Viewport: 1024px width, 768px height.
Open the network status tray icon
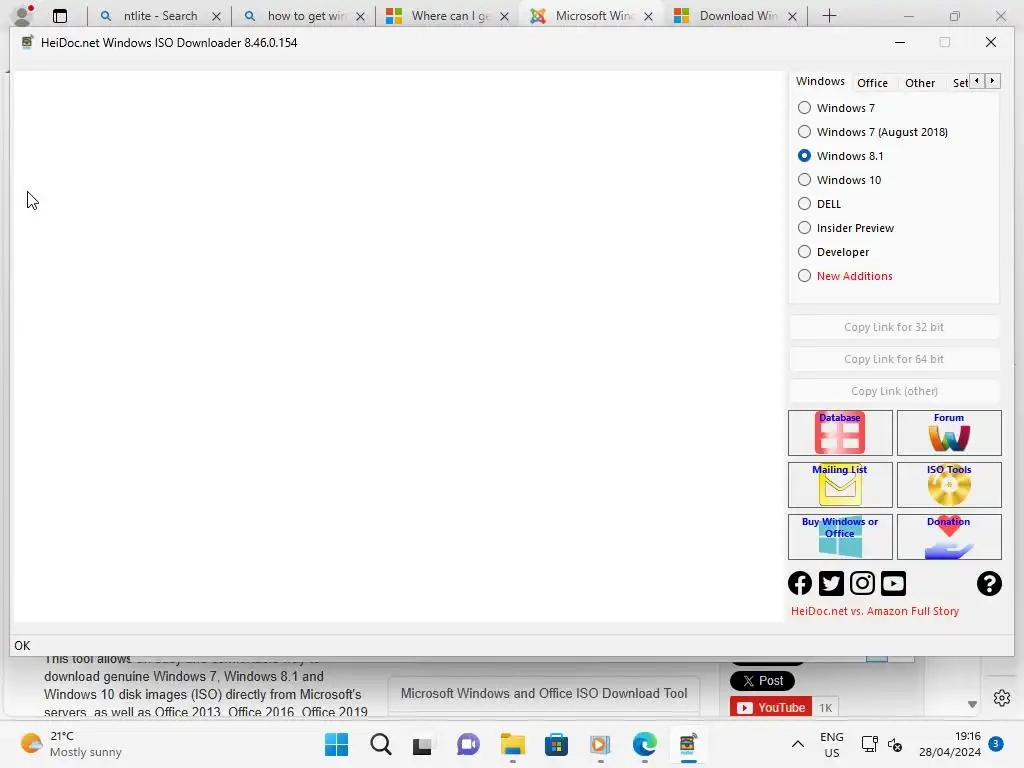pos(869,744)
